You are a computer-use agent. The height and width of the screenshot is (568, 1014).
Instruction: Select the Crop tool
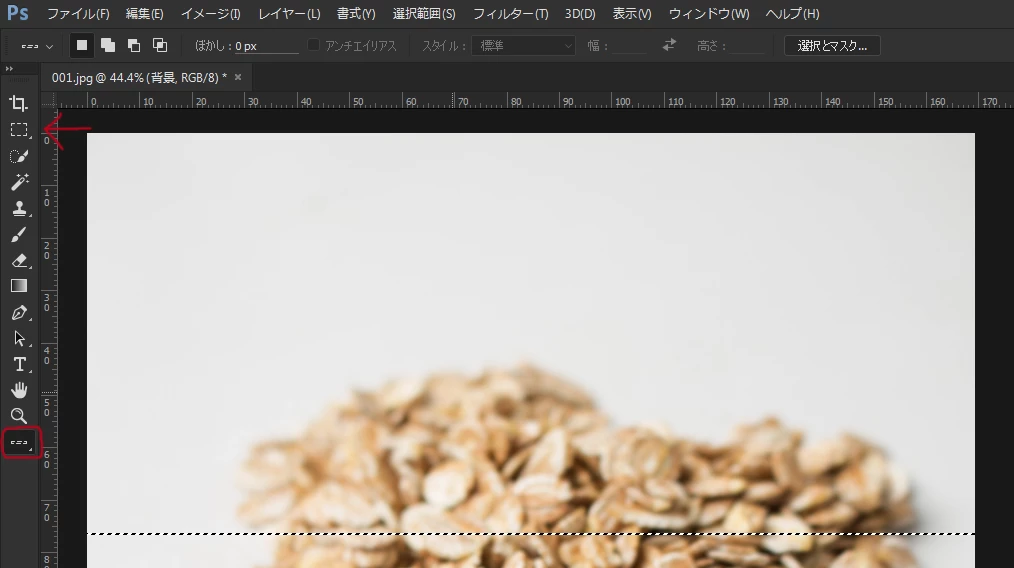pyautogui.click(x=19, y=104)
